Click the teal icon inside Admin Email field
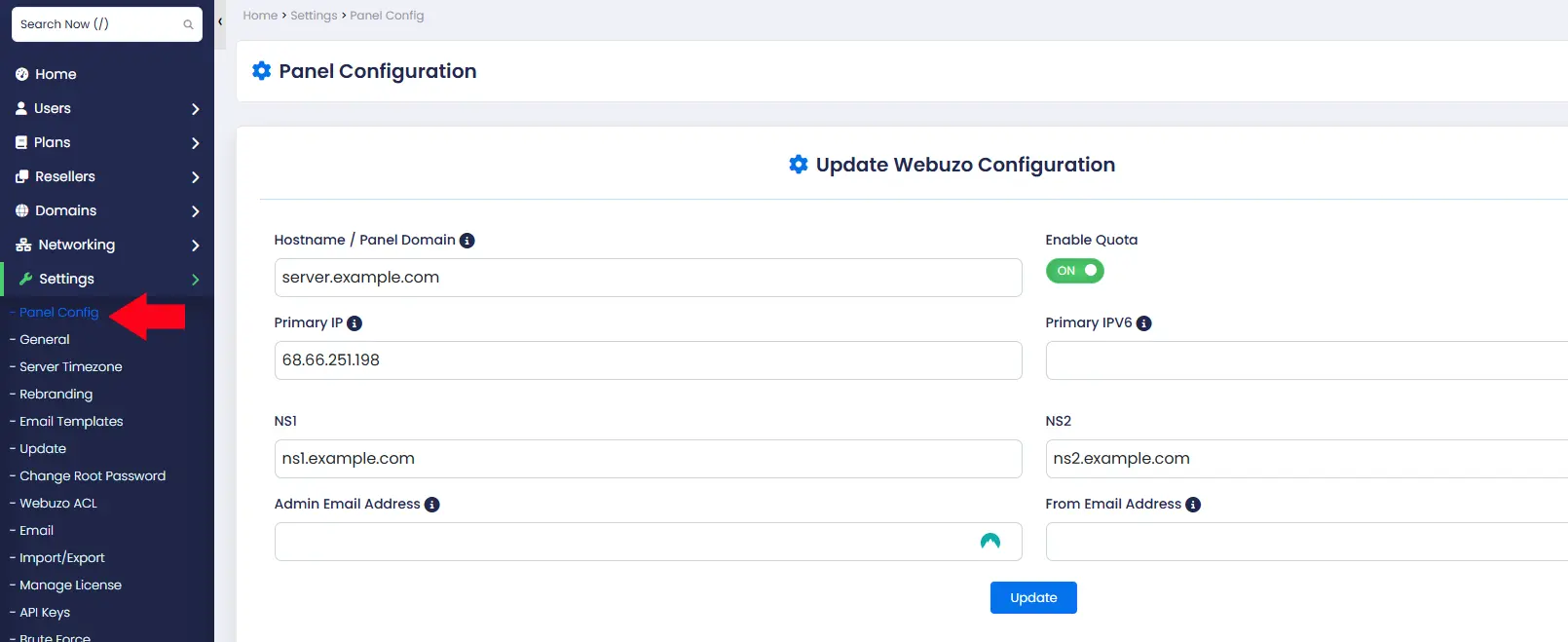This screenshot has height=642, width=1568. point(990,541)
